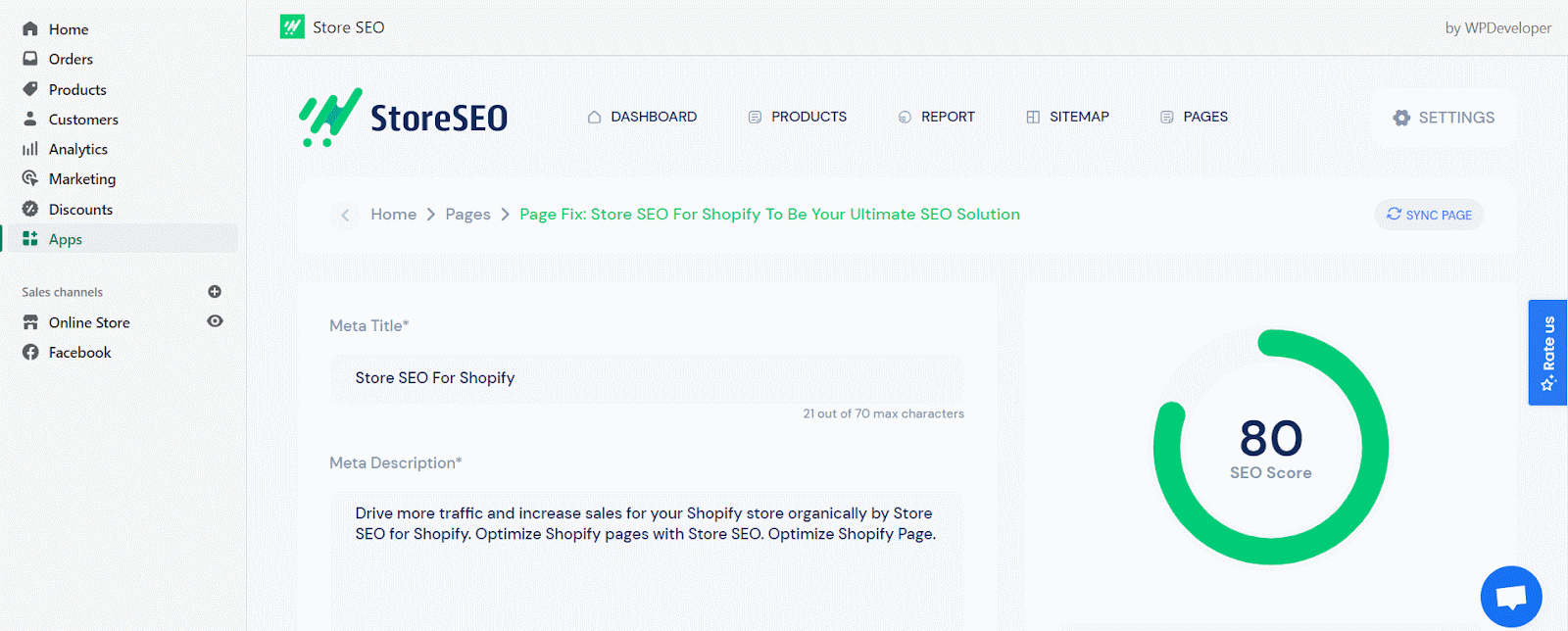Click the Analytics bar chart icon
The height and width of the screenshot is (631, 1568).
[30, 149]
